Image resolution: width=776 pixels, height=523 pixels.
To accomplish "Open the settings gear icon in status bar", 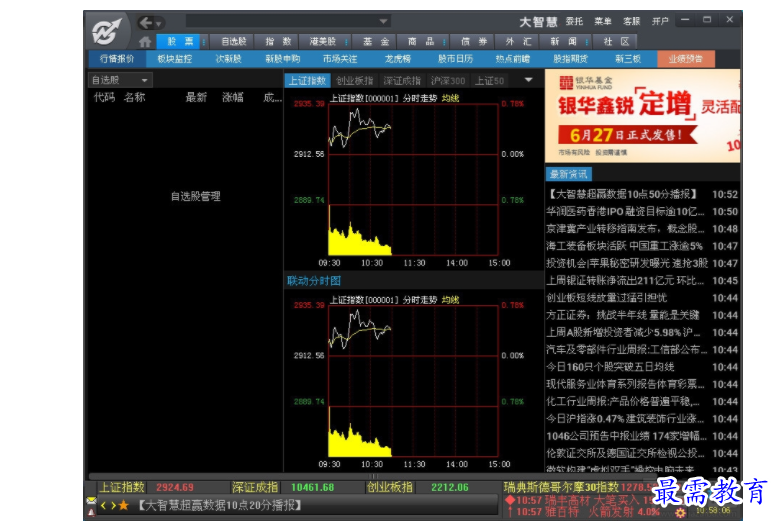I will (x=680, y=513).
